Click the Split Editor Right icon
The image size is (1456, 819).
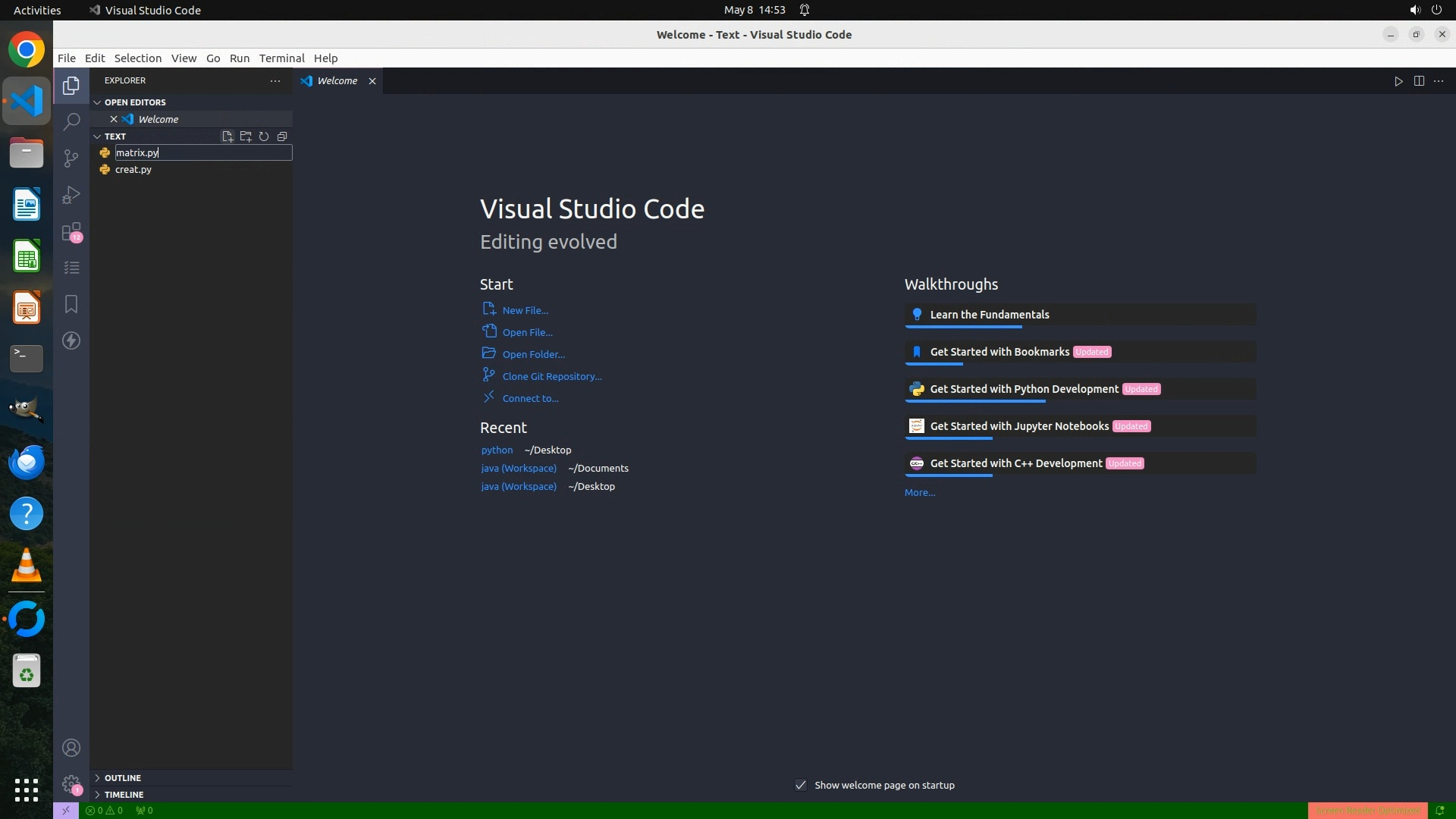tap(1419, 81)
